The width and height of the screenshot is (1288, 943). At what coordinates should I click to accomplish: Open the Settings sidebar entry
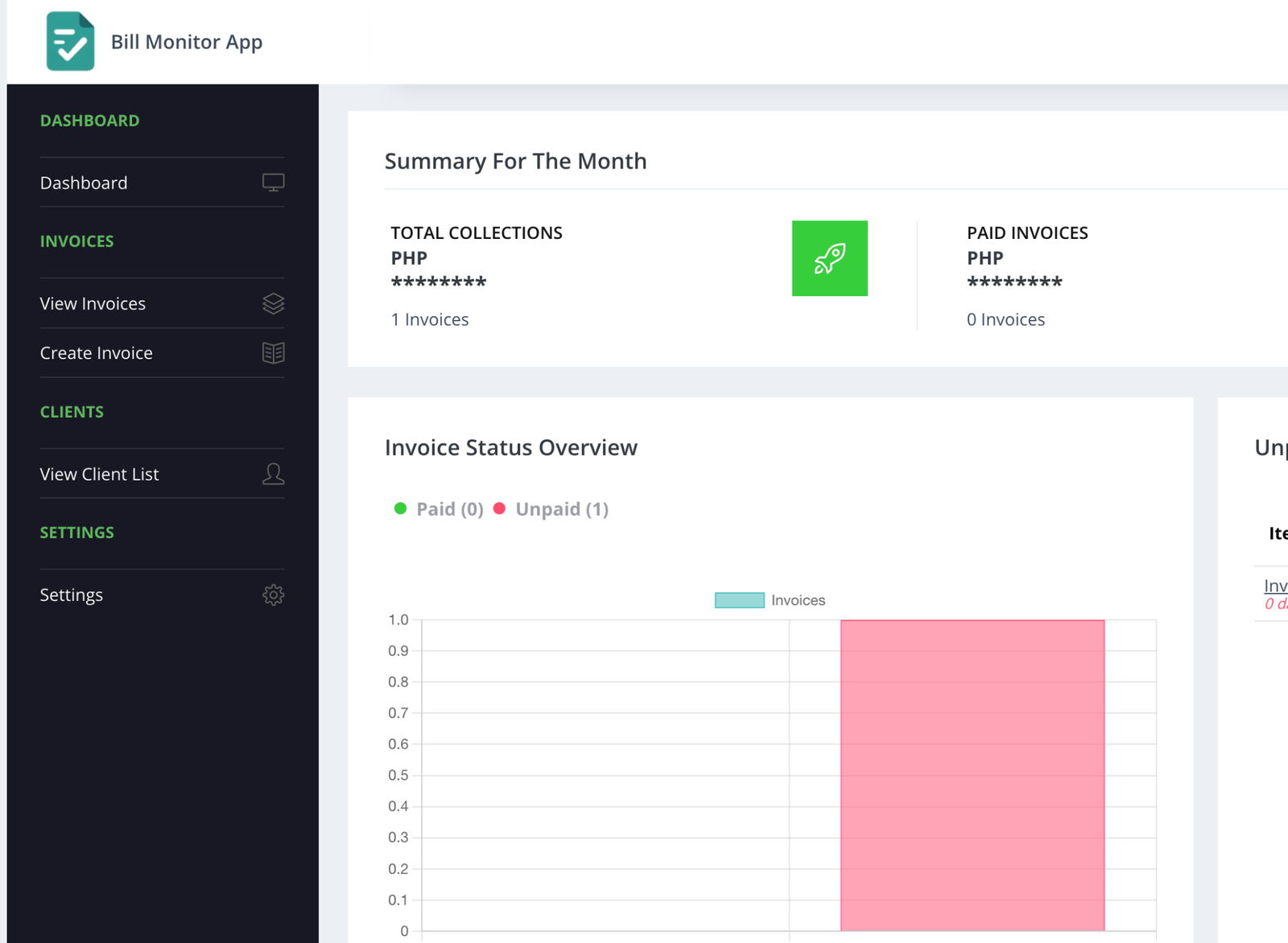tap(72, 595)
